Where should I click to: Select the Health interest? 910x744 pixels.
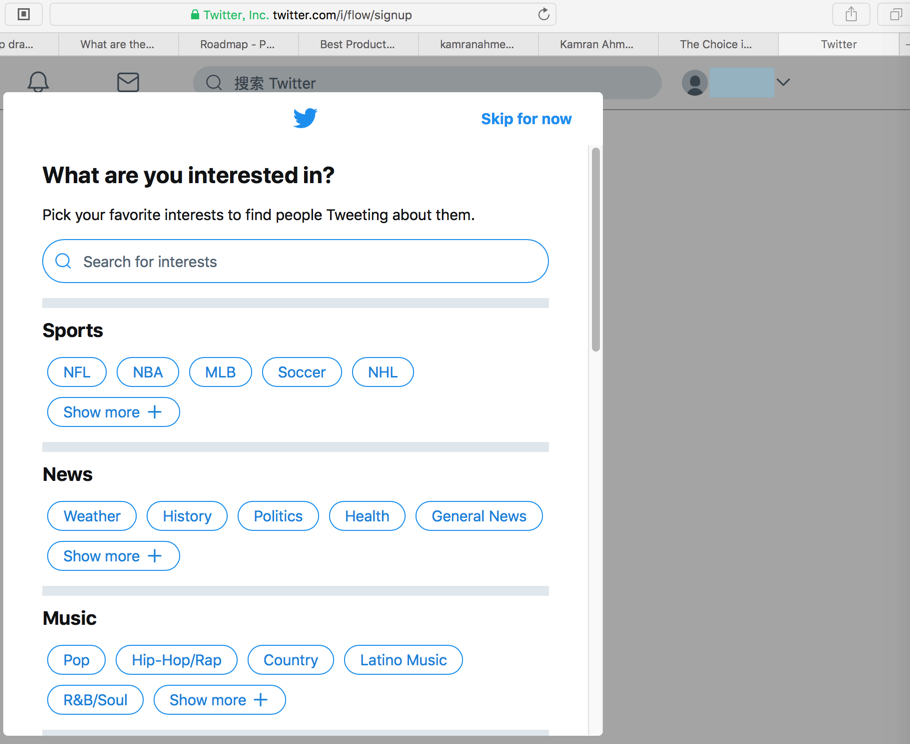367,516
